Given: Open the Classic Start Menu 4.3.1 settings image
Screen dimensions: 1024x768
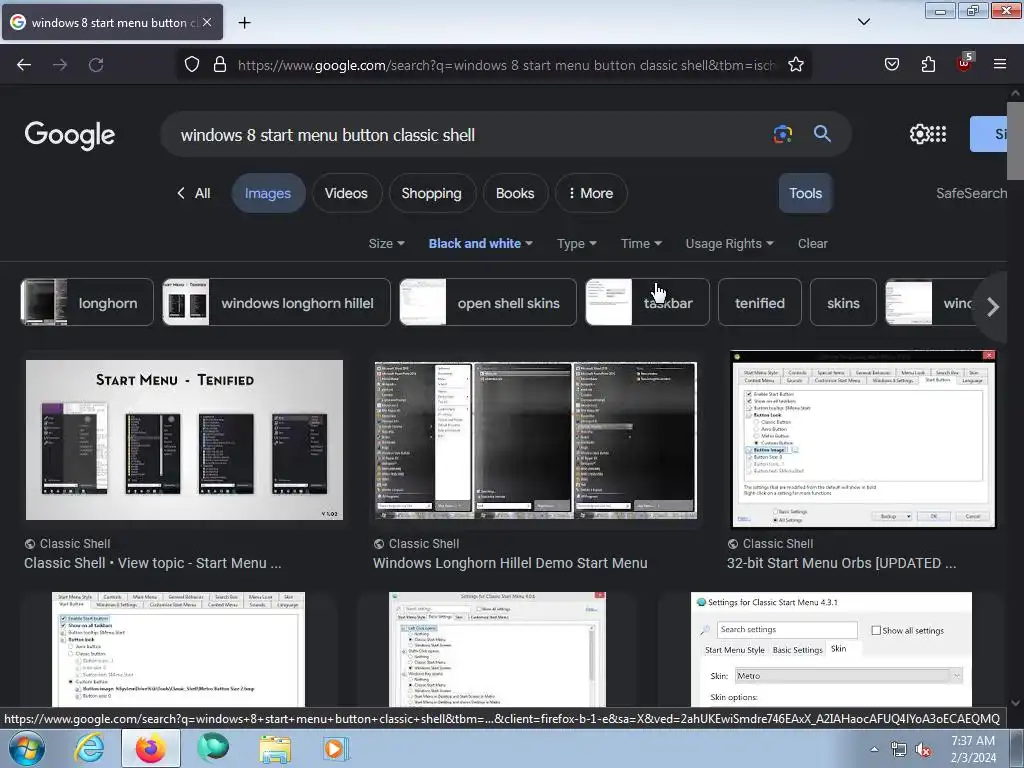Looking at the screenshot, I should coord(831,649).
